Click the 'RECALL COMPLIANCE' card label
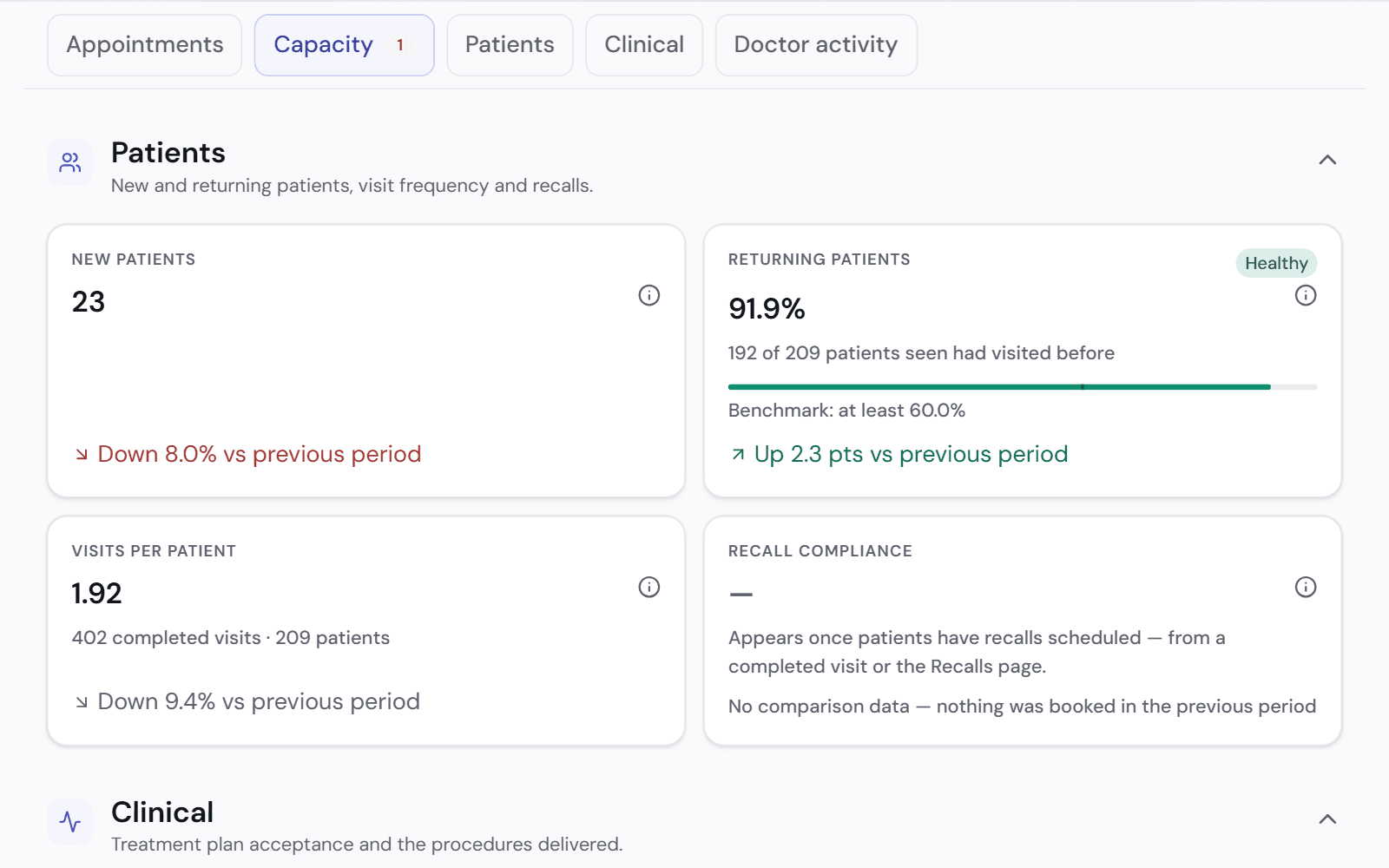Screen dimensions: 1389x868 click(x=820, y=551)
